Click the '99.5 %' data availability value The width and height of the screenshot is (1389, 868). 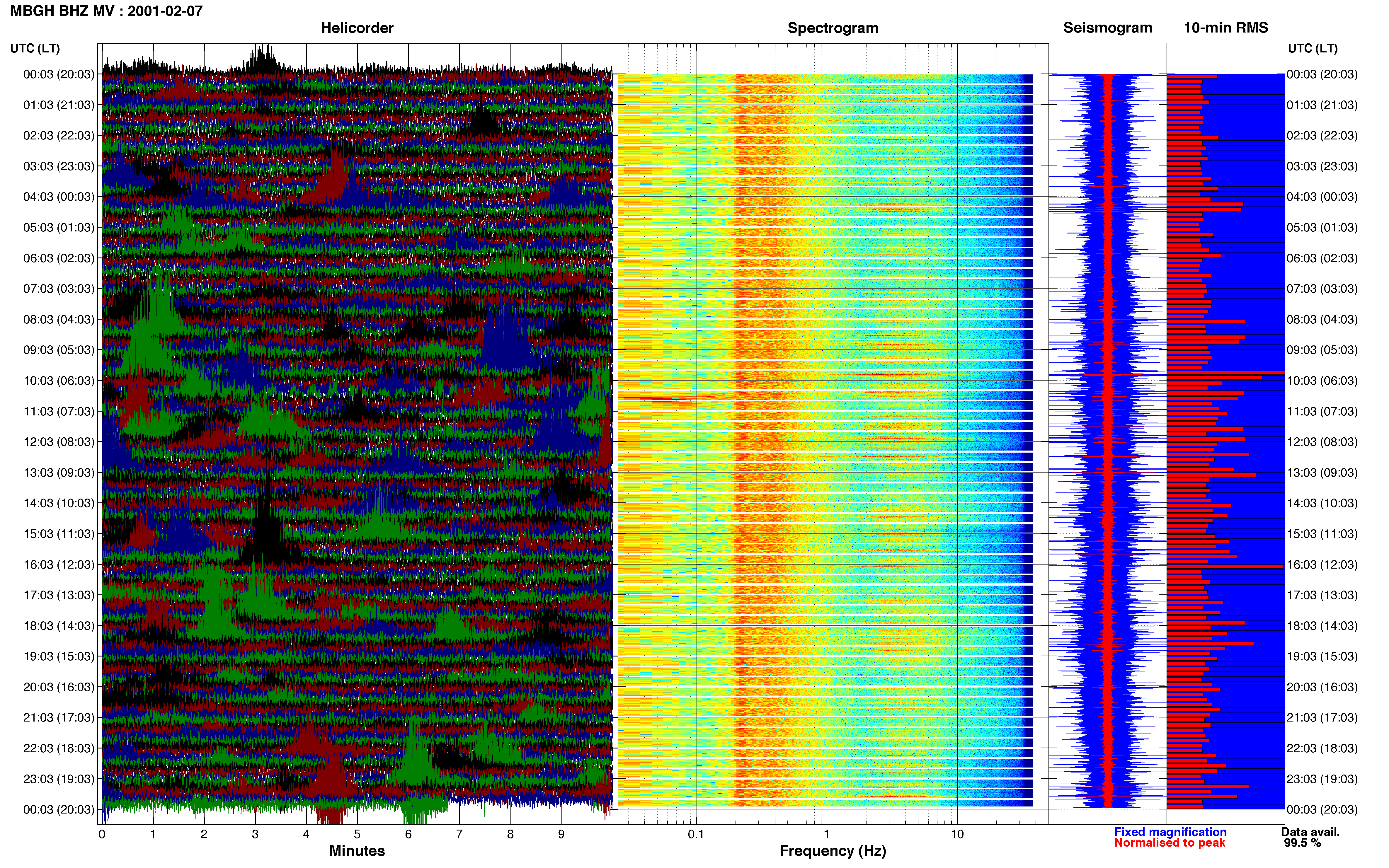[x=1302, y=843]
